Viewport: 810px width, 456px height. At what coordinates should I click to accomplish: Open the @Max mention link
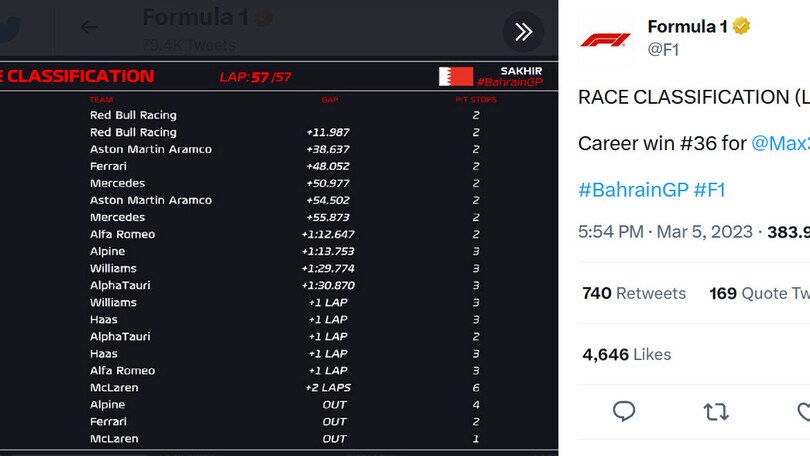point(781,143)
